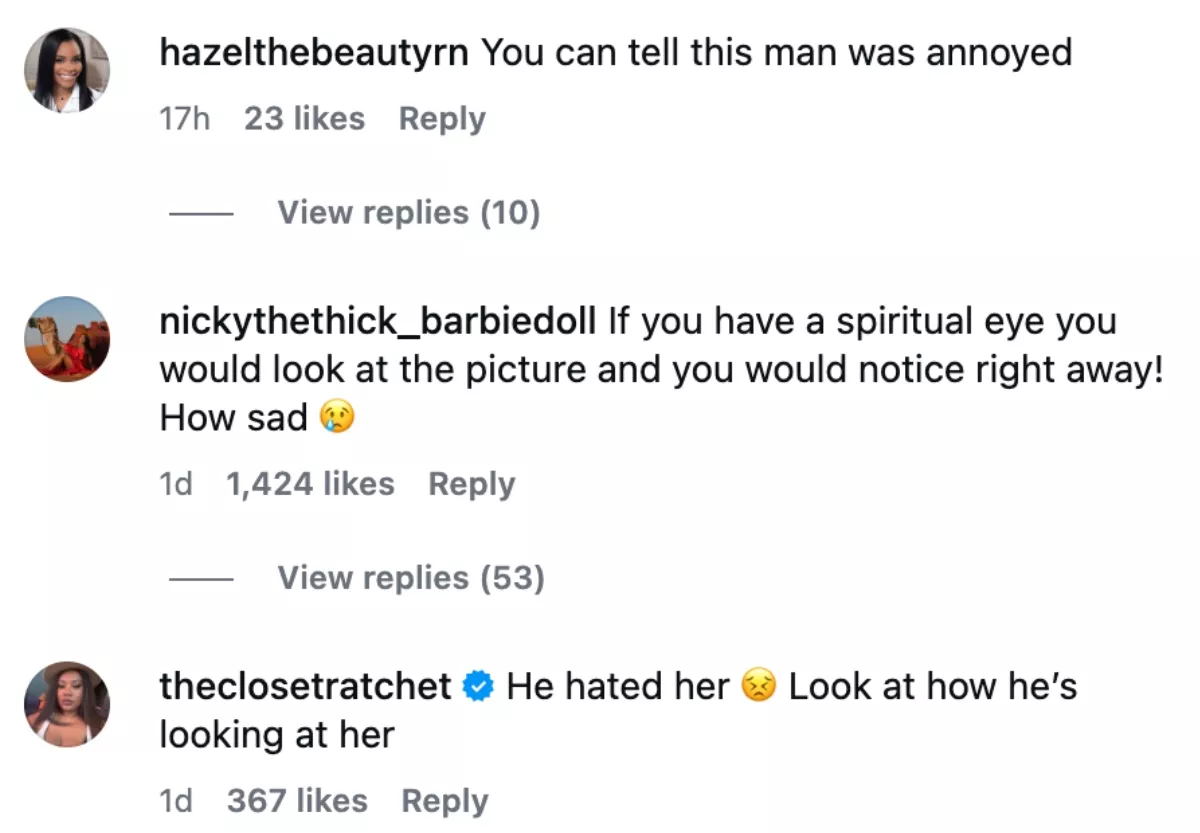Click the 17h comment timestamp
The image size is (1200, 833).
185,119
